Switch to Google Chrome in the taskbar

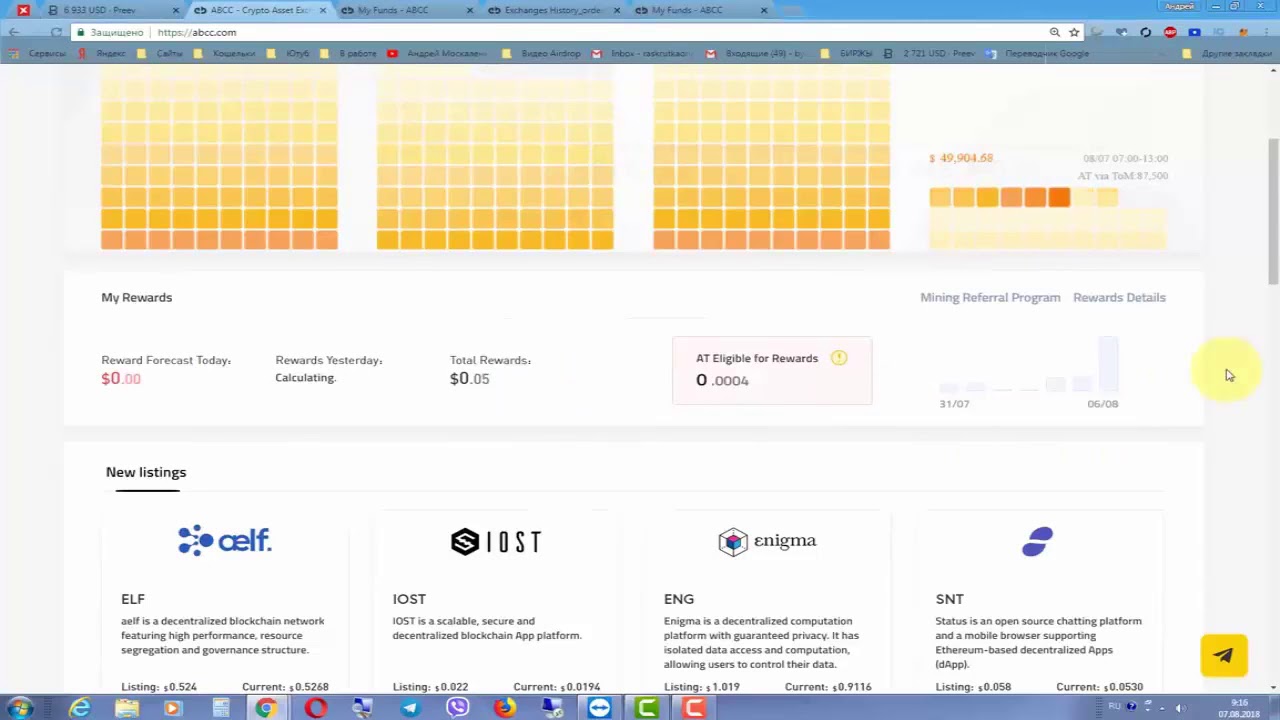[x=266, y=708]
